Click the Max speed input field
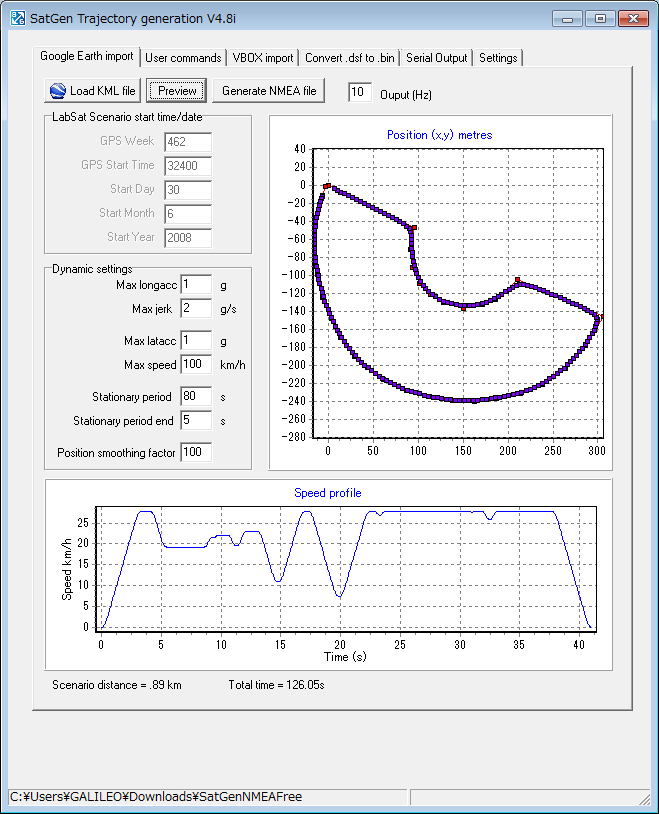Image resolution: width=659 pixels, height=814 pixels. 196,364
